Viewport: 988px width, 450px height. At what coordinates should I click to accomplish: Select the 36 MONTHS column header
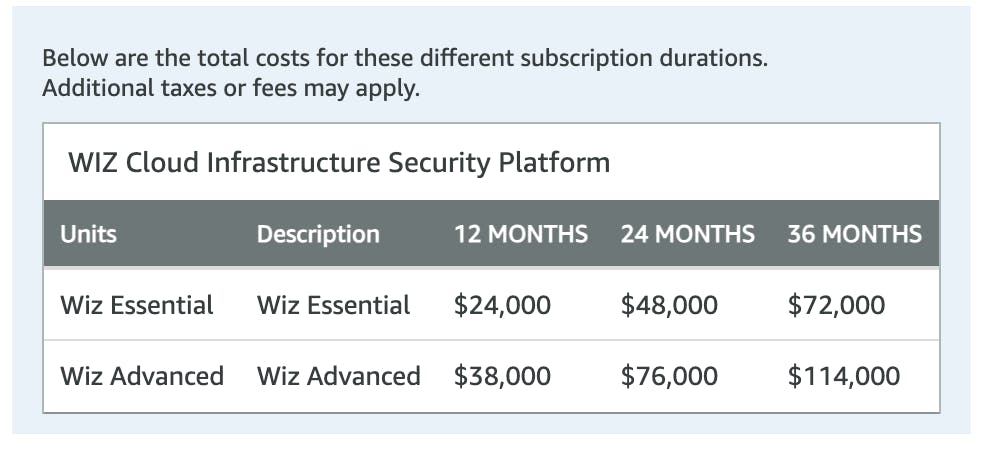point(854,234)
